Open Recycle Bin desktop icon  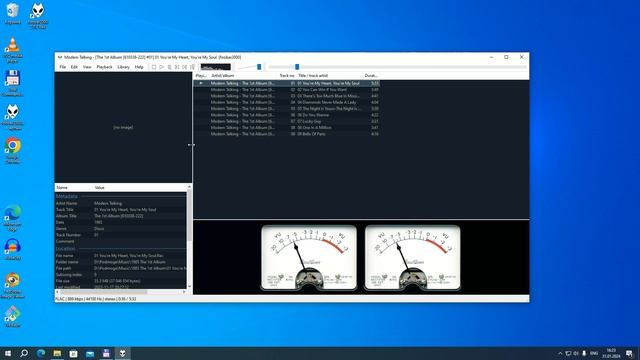pyautogui.click(x=13, y=13)
